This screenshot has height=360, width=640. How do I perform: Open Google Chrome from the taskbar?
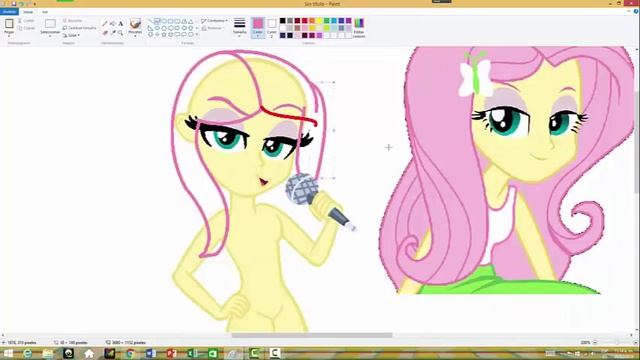130,353
